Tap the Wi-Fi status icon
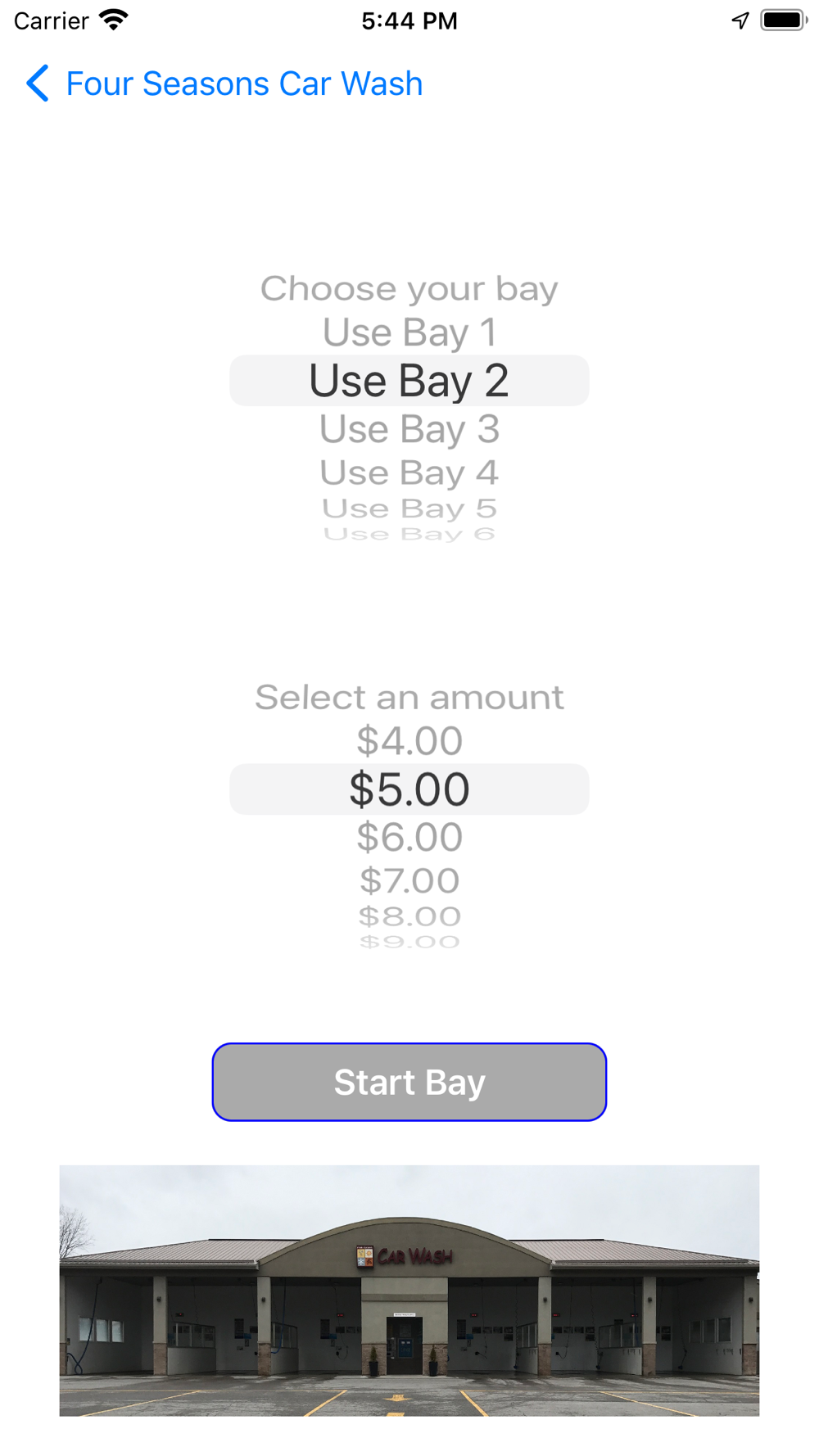This screenshot has width=819, height=1456. coord(114,20)
